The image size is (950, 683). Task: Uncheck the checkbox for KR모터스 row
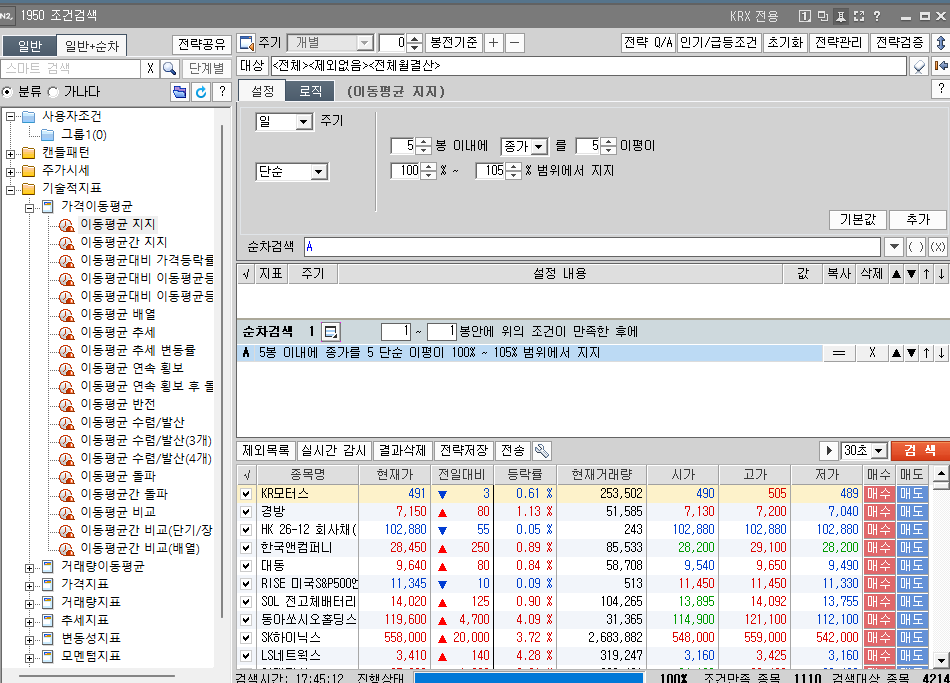[246, 493]
